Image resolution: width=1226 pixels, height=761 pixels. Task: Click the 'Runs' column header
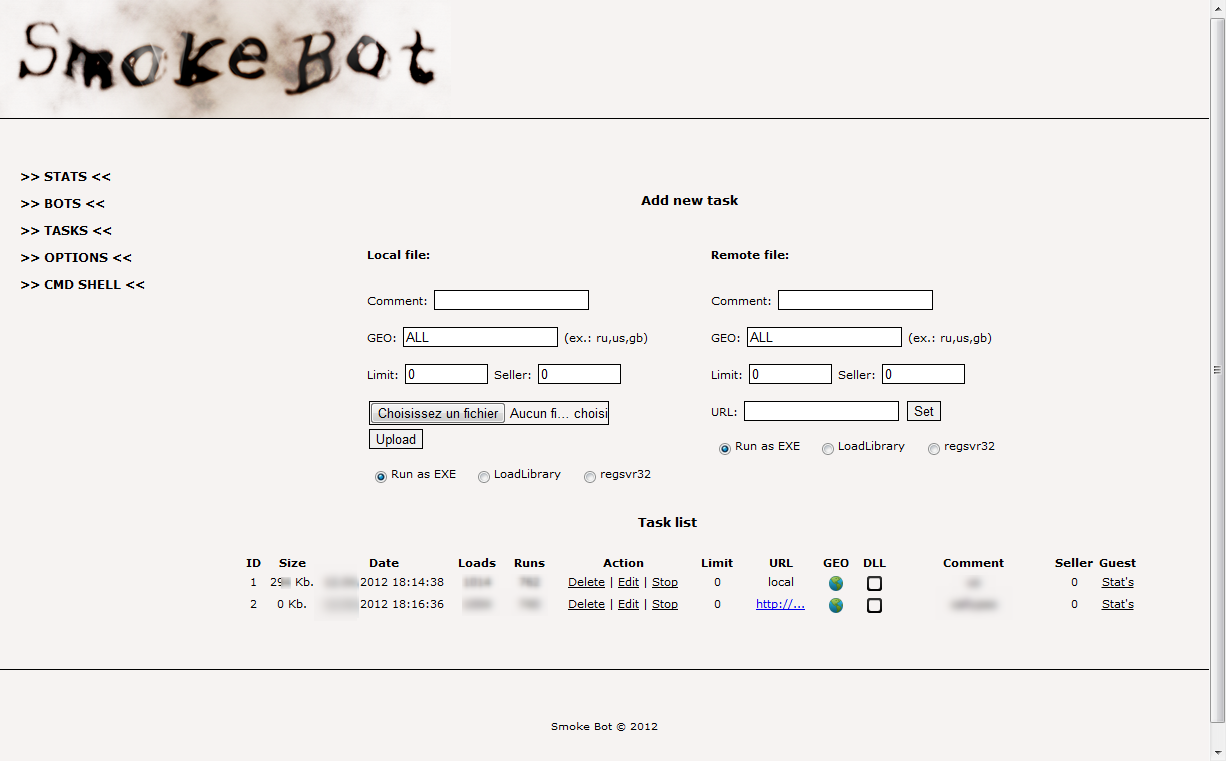tap(529, 563)
